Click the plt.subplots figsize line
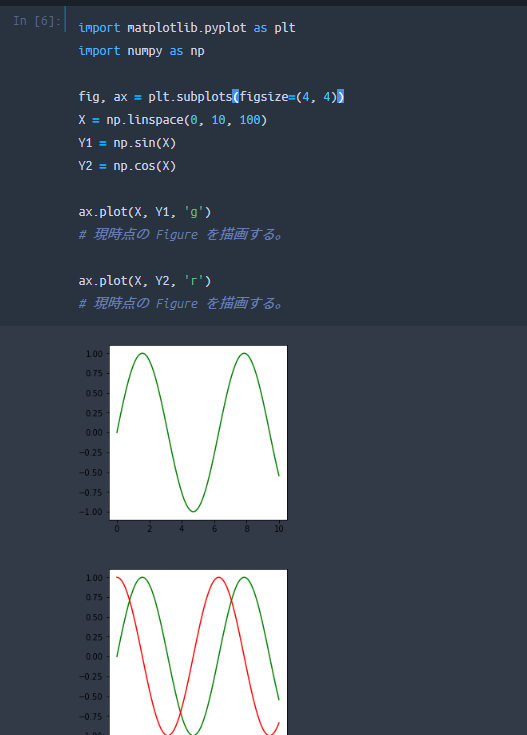Viewport: 527px width, 735px height. [211, 97]
